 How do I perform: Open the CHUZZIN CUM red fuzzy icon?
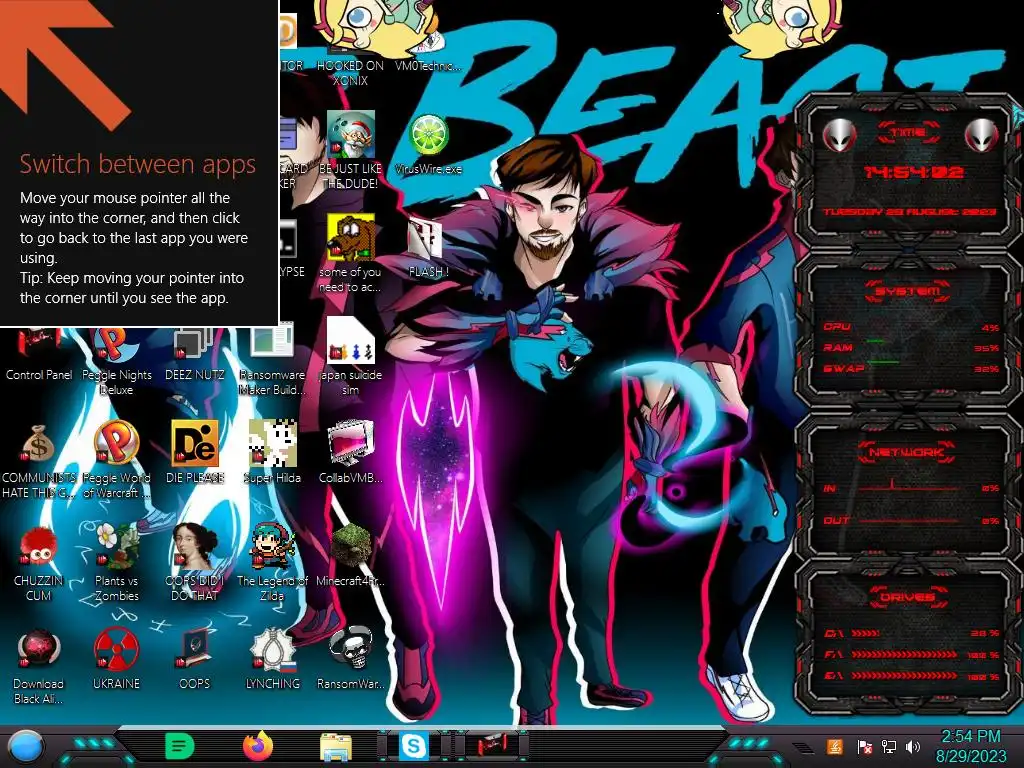pos(39,563)
